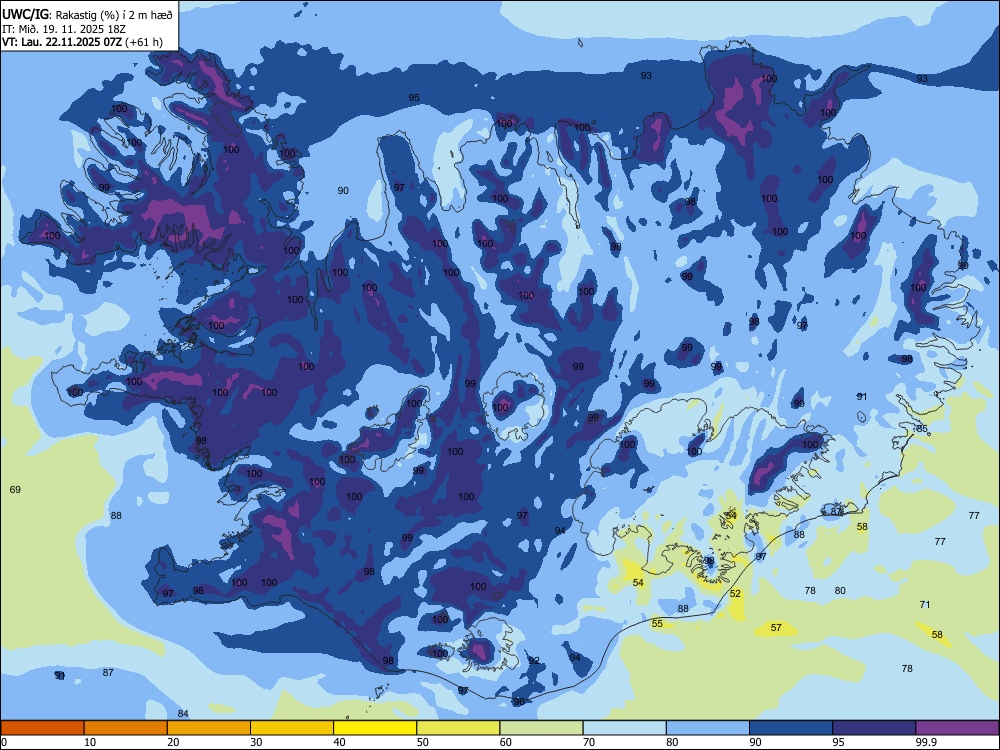
Task: Select the golden 30–40 legend swatch
Action: 292,728
